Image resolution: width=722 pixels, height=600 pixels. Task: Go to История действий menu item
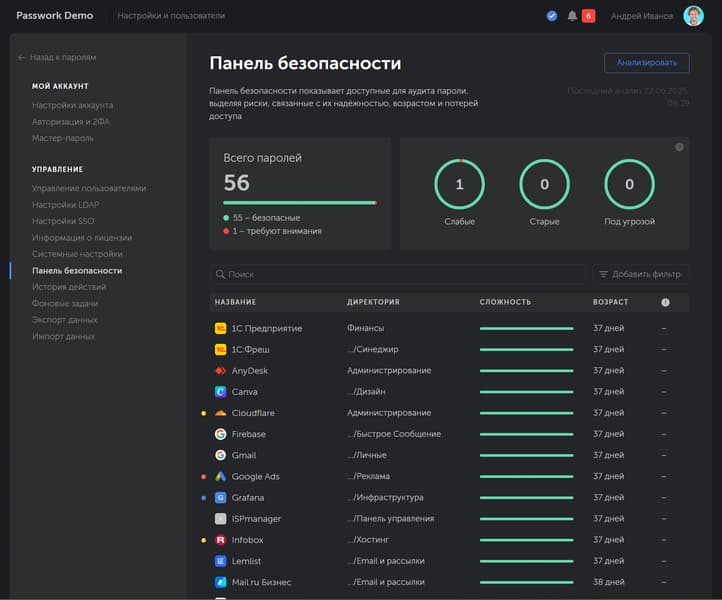click(69, 287)
